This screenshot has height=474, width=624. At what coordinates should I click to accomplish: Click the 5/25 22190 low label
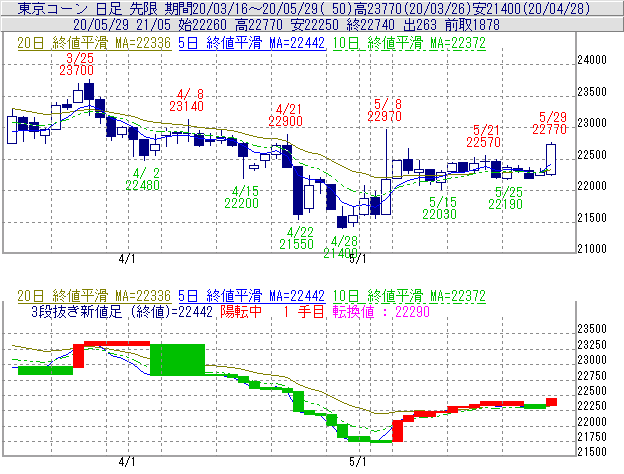(505, 198)
